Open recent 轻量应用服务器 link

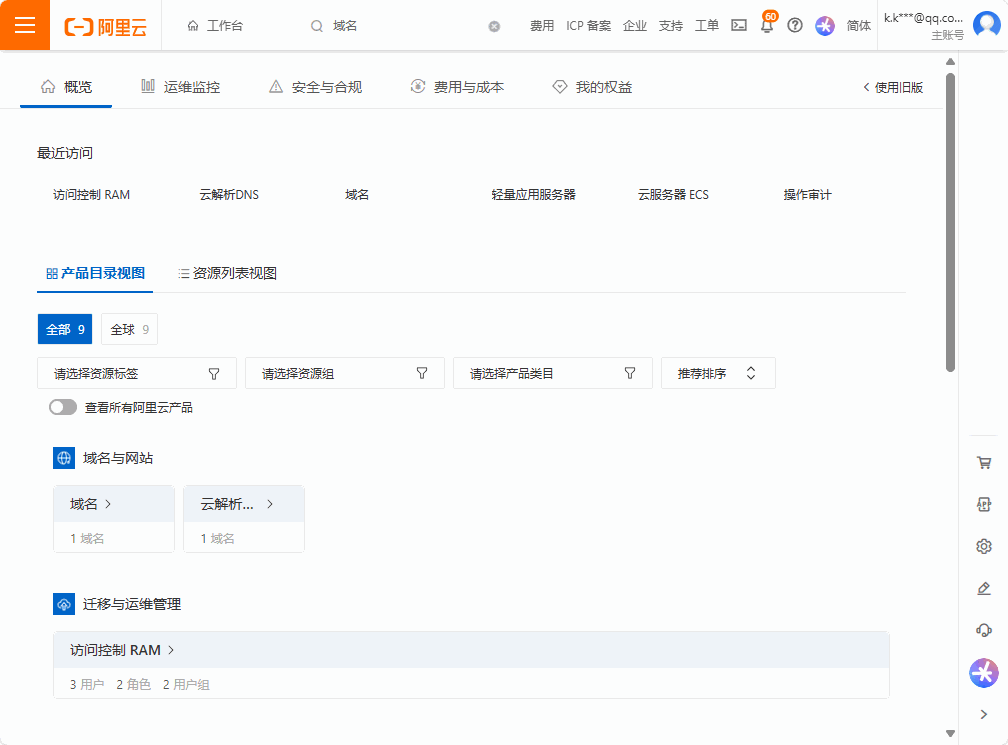[533, 195]
